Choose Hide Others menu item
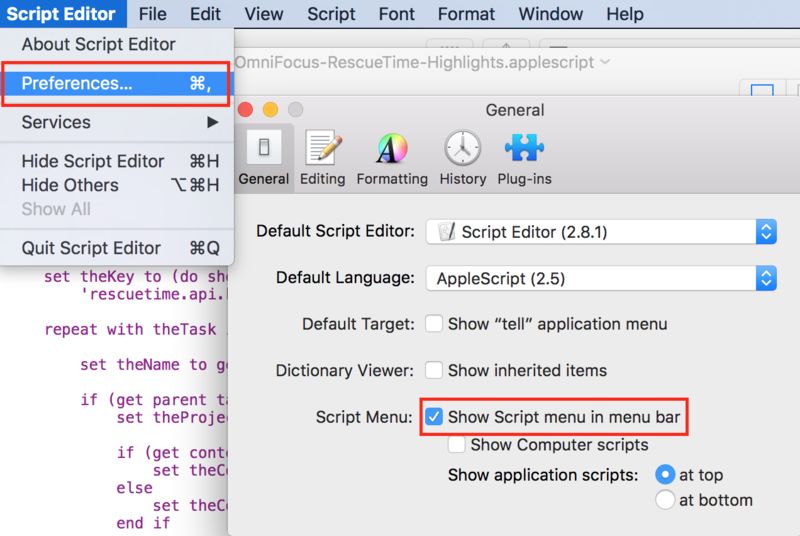 pyautogui.click(x=117, y=185)
